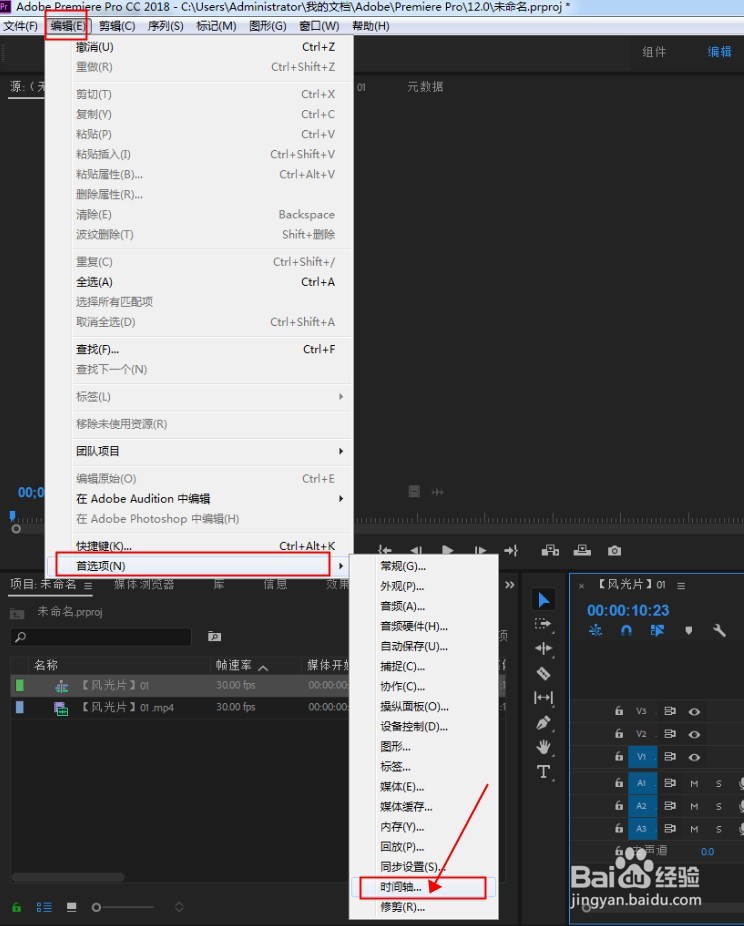Open the 序列(S) menu
The height and width of the screenshot is (926, 744).
(165, 26)
